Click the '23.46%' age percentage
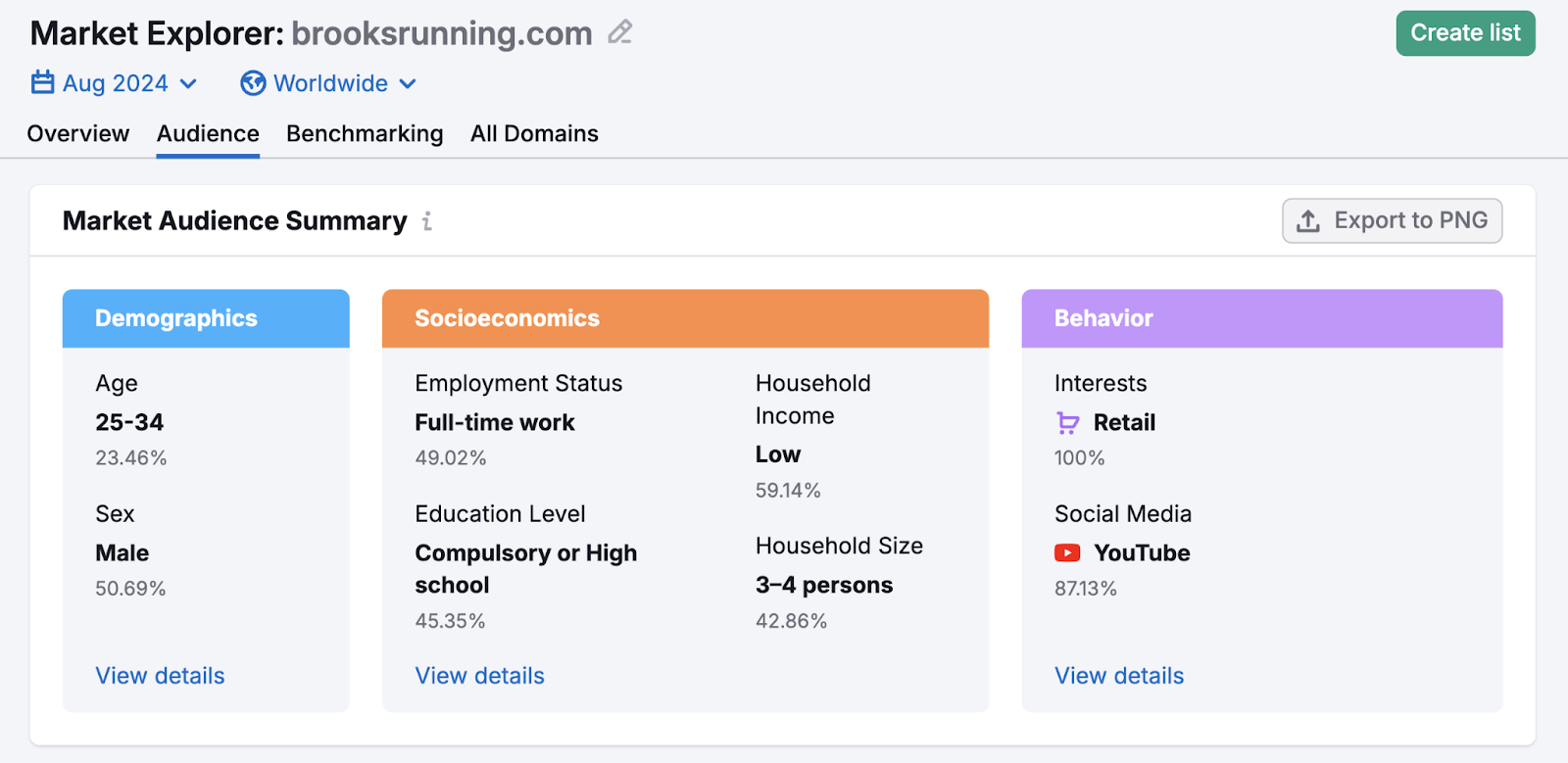This screenshot has height=763, width=1568. click(131, 458)
